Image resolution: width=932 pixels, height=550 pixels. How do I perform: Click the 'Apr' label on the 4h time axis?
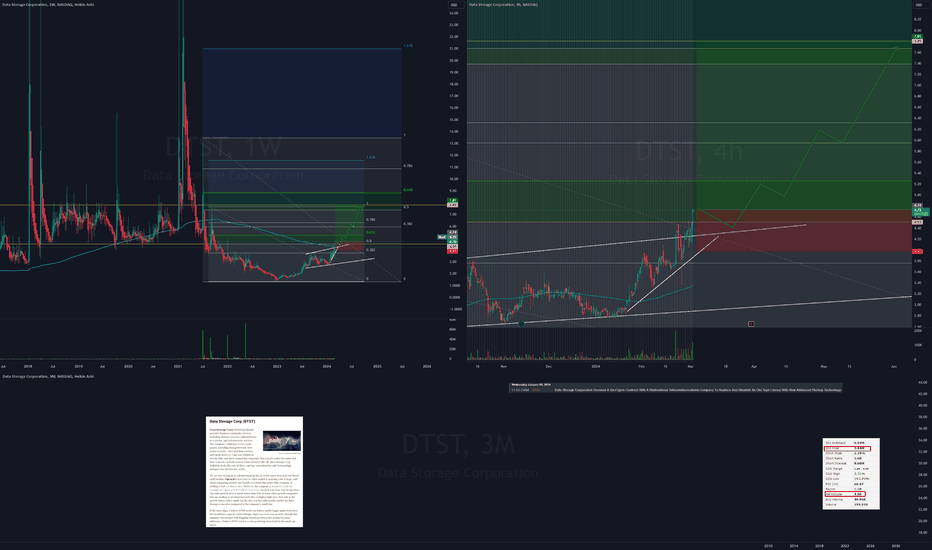point(754,366)
